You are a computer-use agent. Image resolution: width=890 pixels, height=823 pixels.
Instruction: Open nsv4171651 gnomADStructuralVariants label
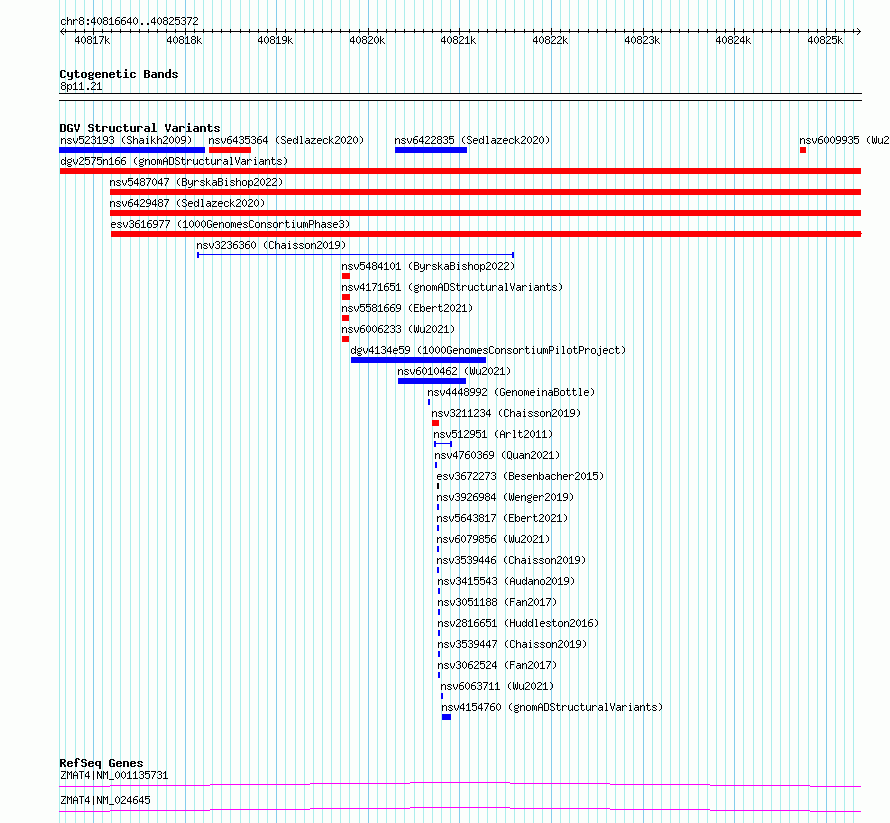click(452, 287)
